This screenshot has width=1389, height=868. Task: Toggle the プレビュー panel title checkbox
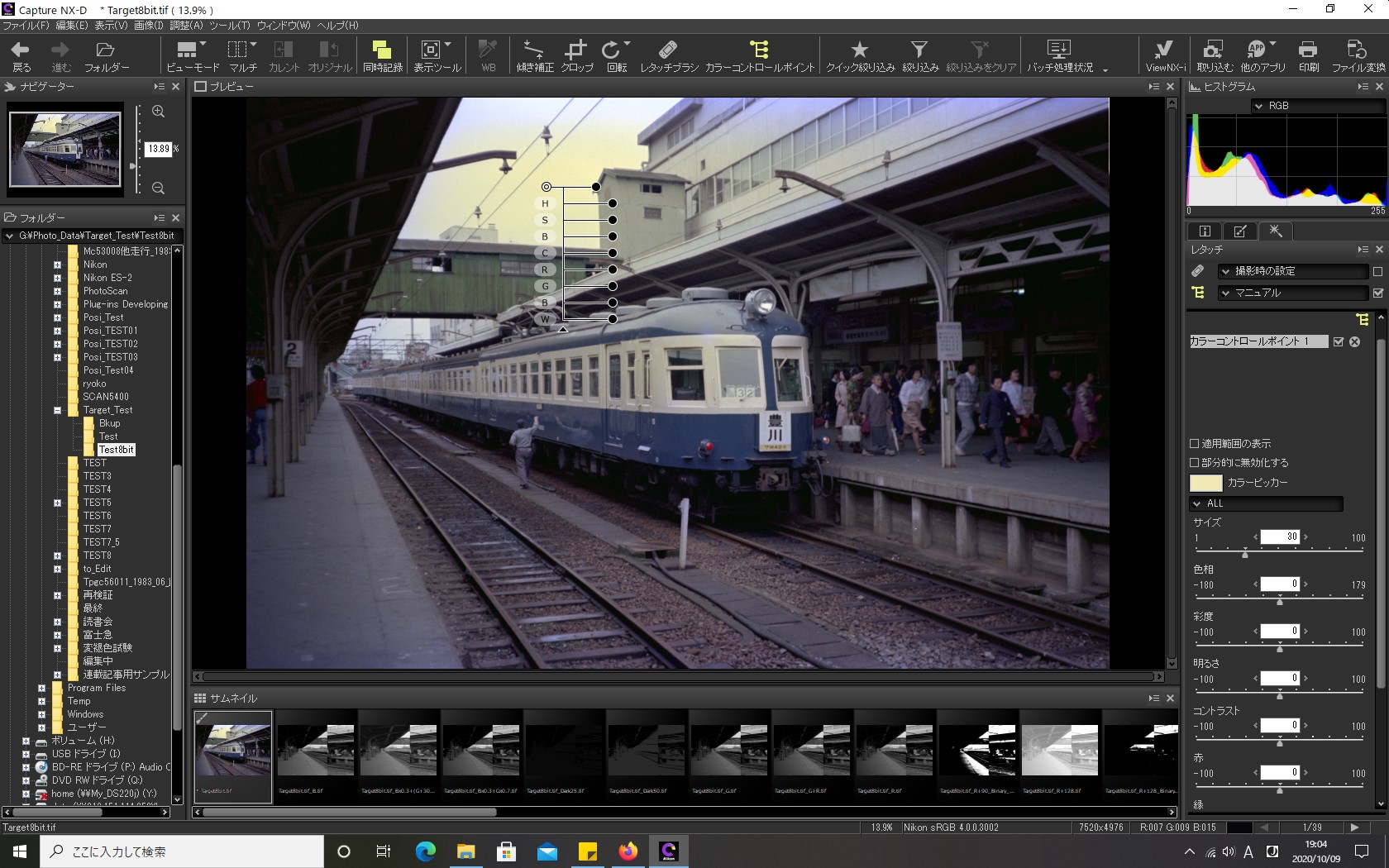click(200, 86)
